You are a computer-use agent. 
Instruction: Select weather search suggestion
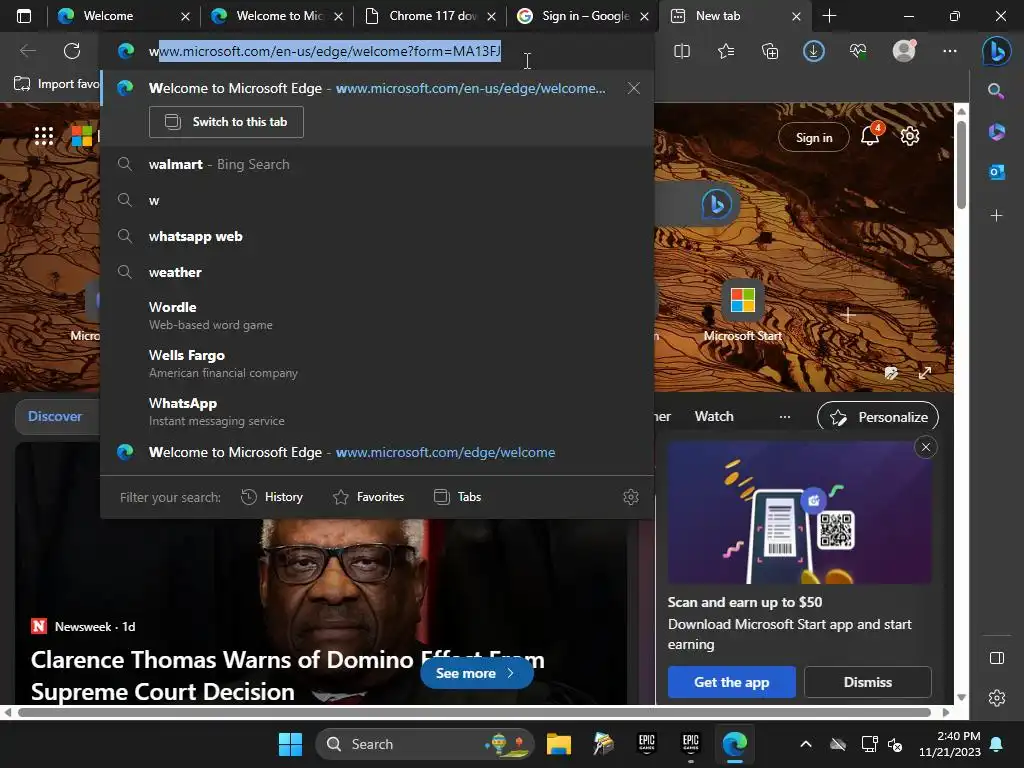click(377, 272)
